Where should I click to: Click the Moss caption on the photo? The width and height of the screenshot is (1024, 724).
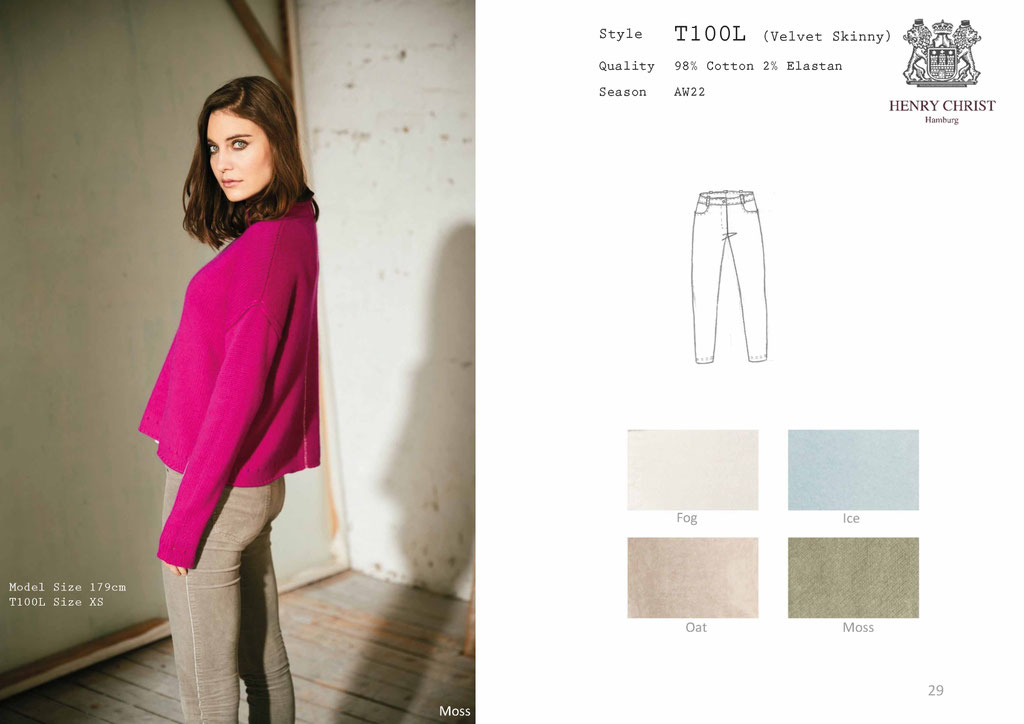(455, 711)
